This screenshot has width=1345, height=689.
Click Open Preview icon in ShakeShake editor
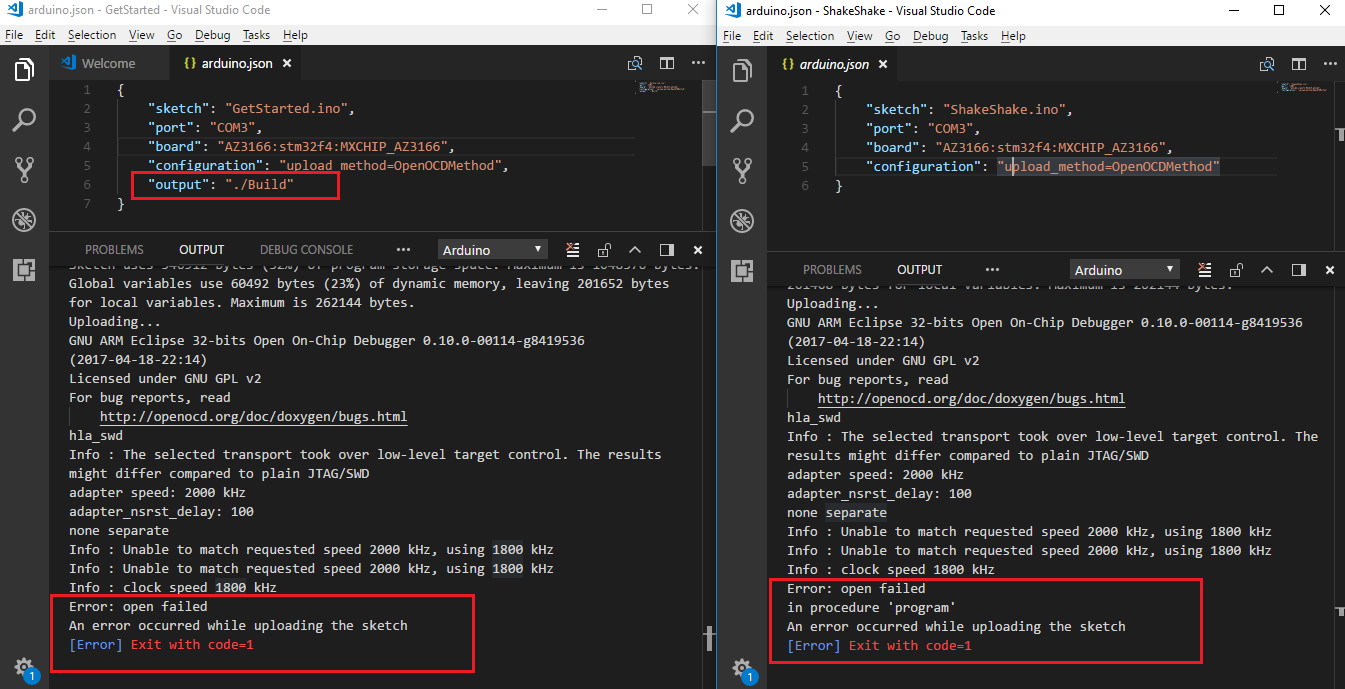tap(1267, 64)
